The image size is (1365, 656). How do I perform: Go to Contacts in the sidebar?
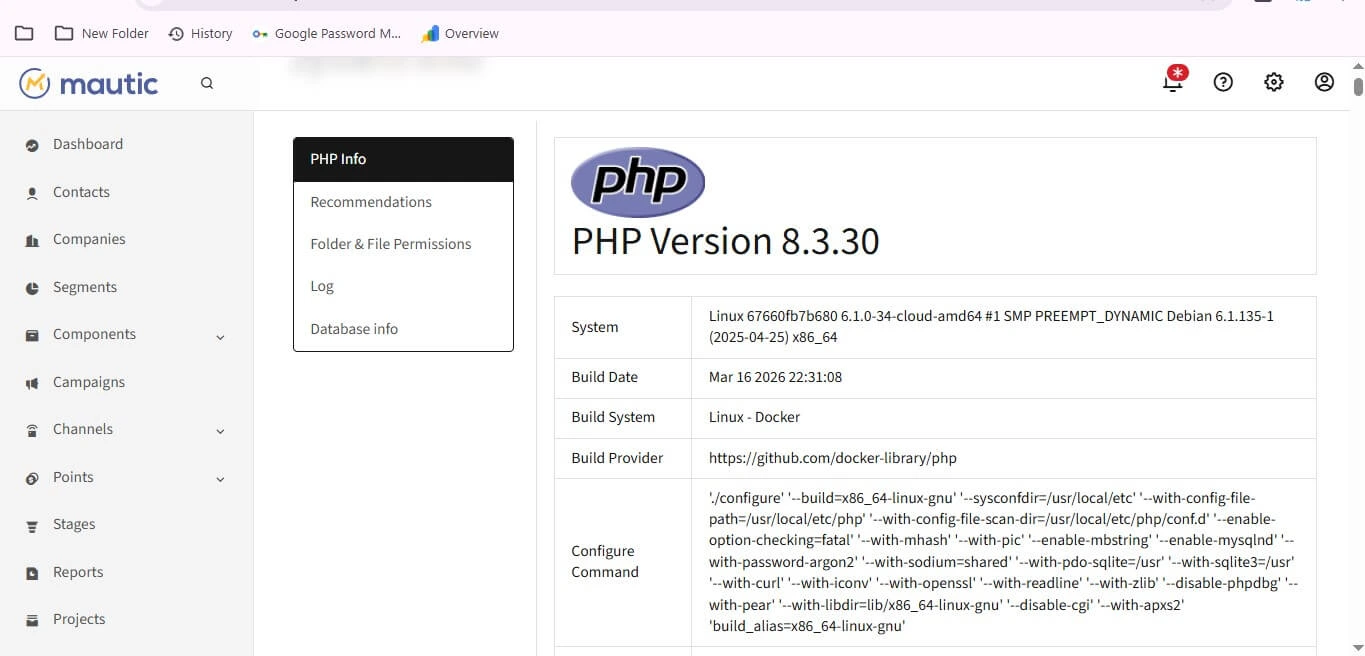pyautogui.click(x=81, y=192)
